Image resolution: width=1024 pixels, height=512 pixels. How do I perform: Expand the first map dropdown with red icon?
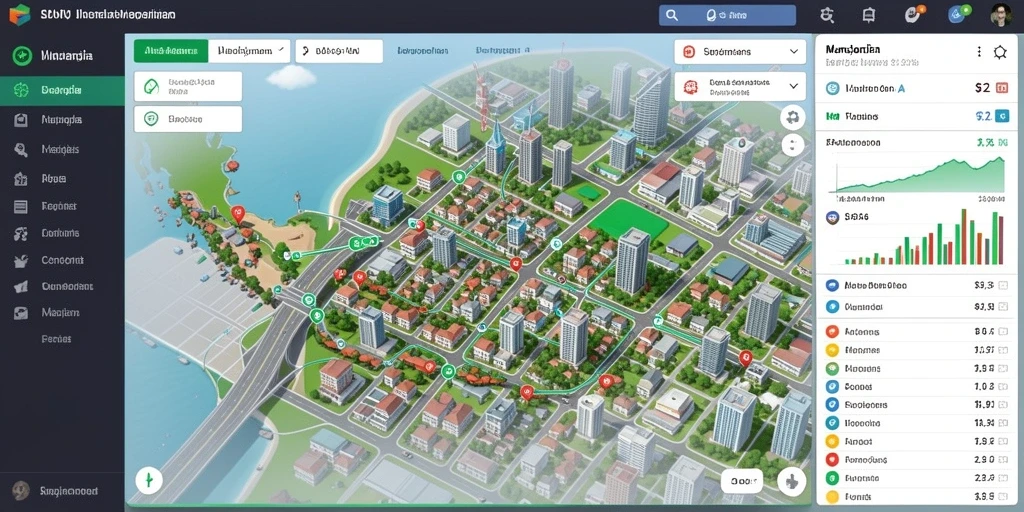(x=740, y=52)
